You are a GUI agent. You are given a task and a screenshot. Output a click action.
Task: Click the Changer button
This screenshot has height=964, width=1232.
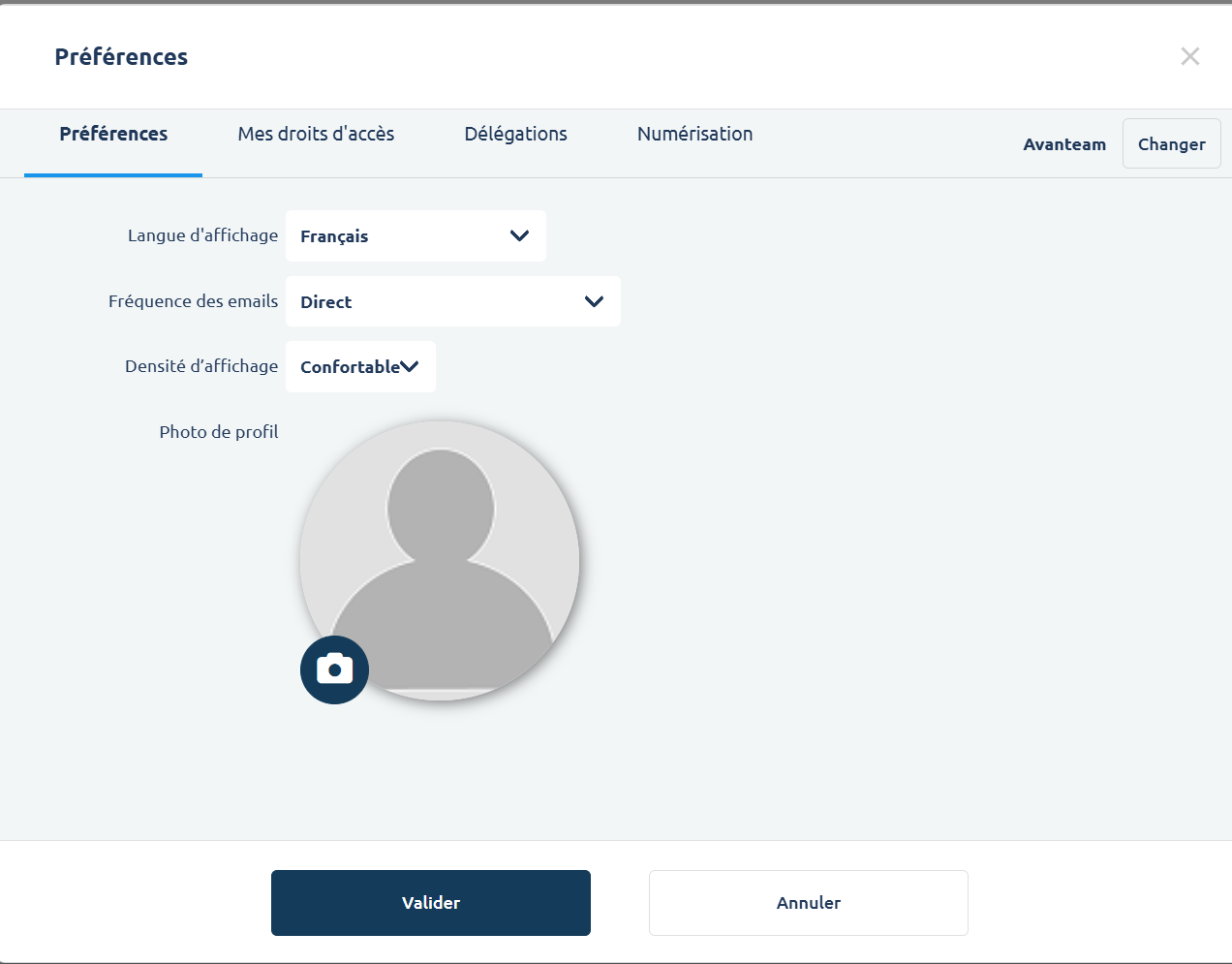(1171, 143)
